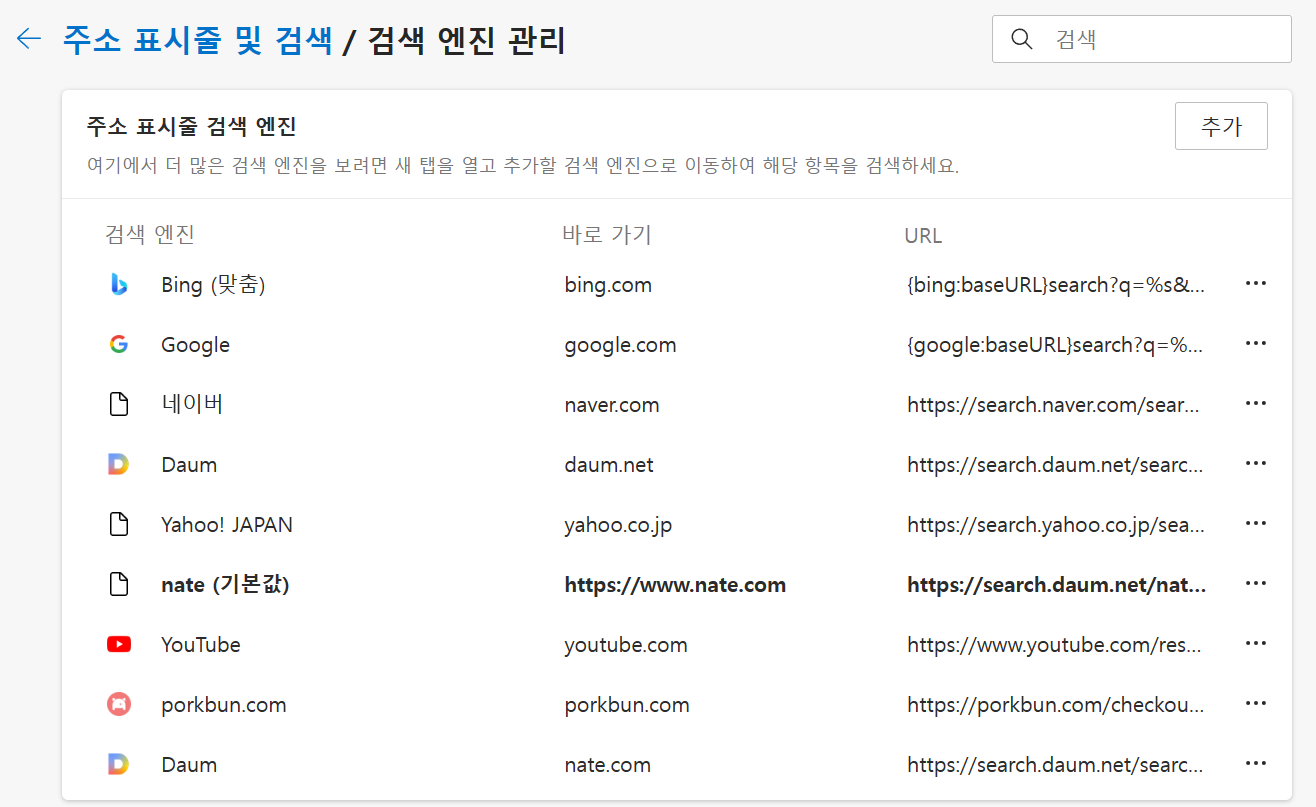Click the porkbun.com shortcut text
The width and height of the screenshot is (1316, 807).
click(627, 705)
